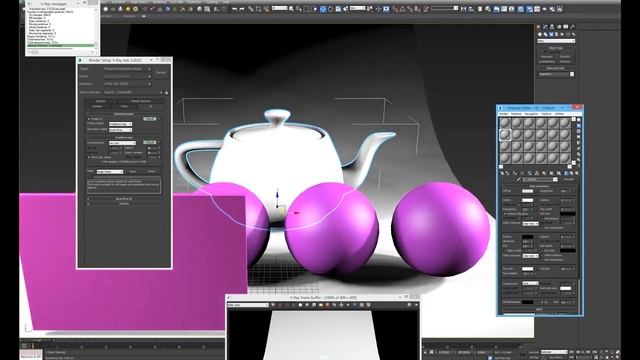Toggle Backlight icon beside material slots
Viewport: 640px width, 360px height.
coord(579,126)
